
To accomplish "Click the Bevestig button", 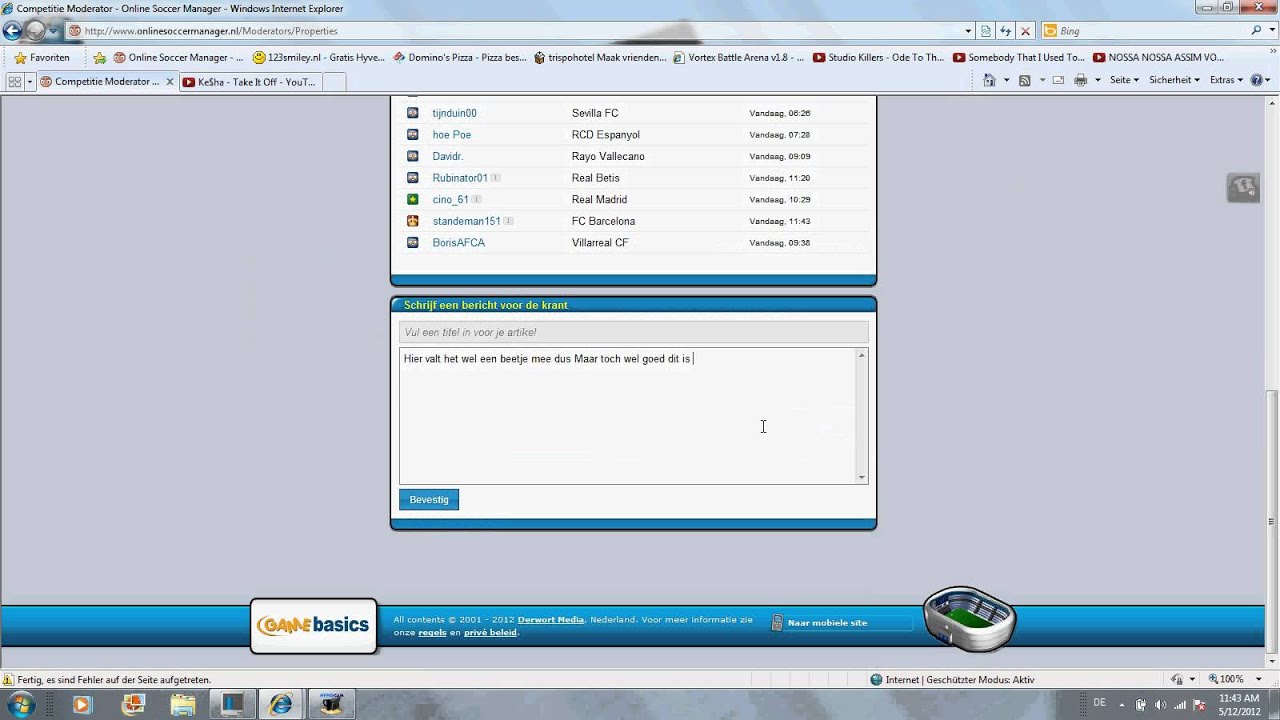I will coord(429,500).
